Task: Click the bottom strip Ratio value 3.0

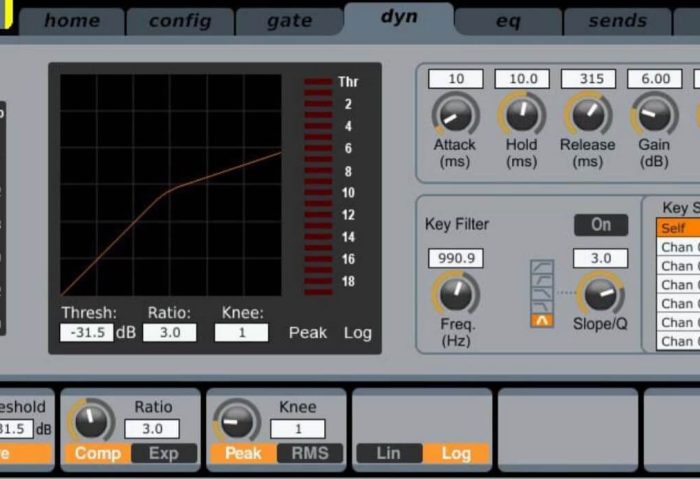Action: [x=152, y=429]
